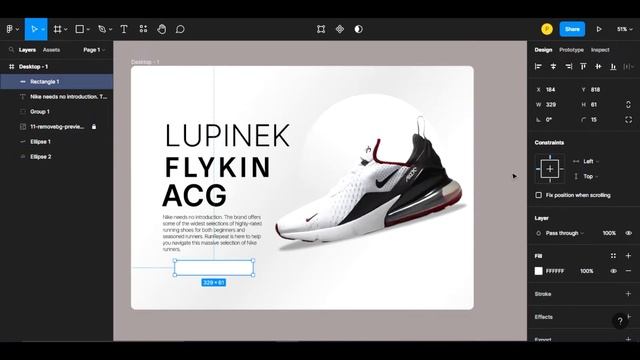Image resolution: width=640 pixels, height=360 pixels.
Task: Switch to the Design tab
Action: point(543,50)
